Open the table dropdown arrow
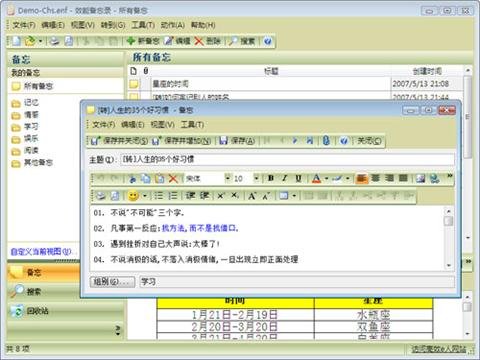The width and height of the screenshot is (480, 360). (294, 196)
